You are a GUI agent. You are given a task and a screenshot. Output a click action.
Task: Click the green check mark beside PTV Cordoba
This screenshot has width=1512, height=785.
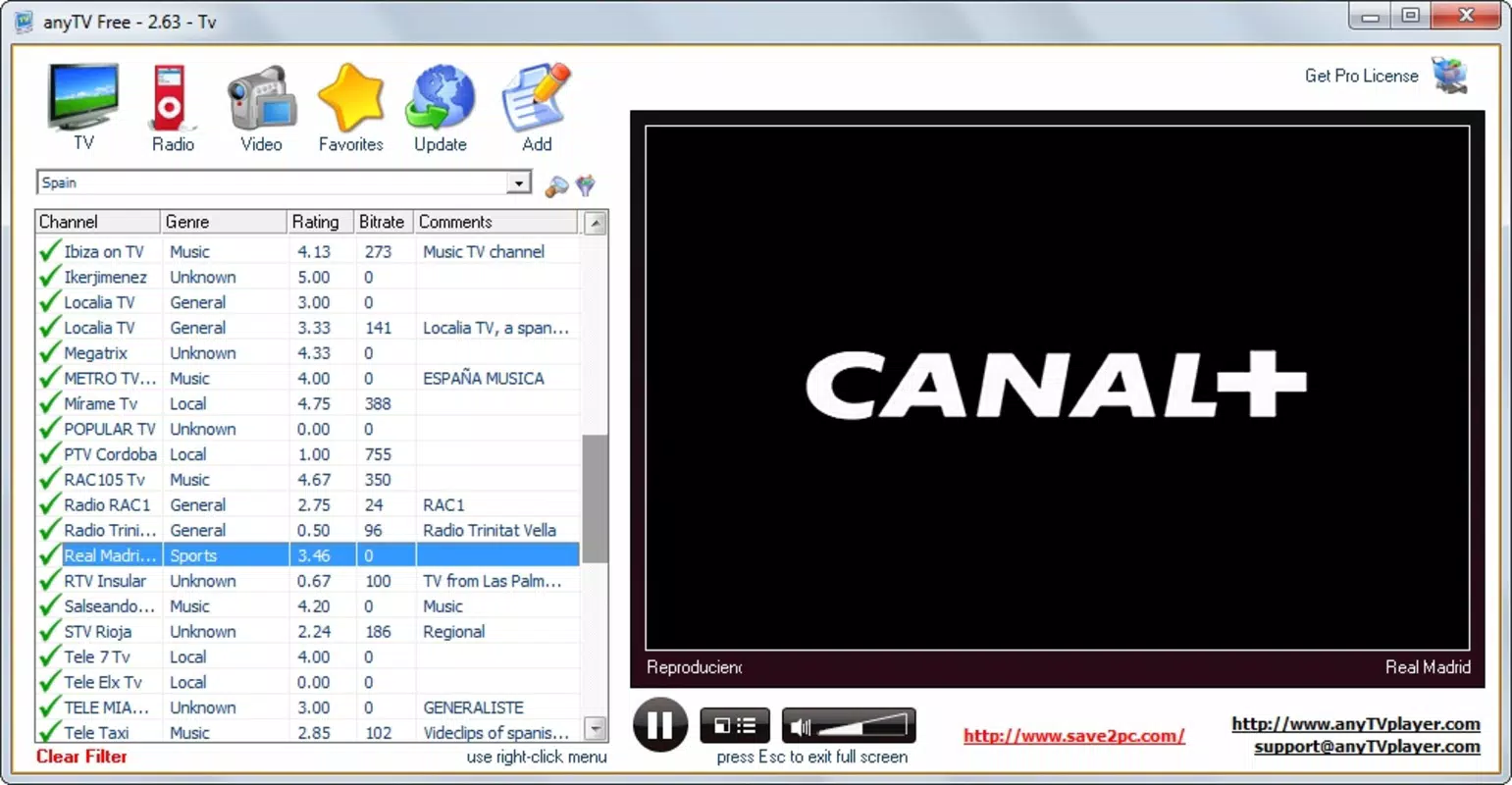coord(49,454)
